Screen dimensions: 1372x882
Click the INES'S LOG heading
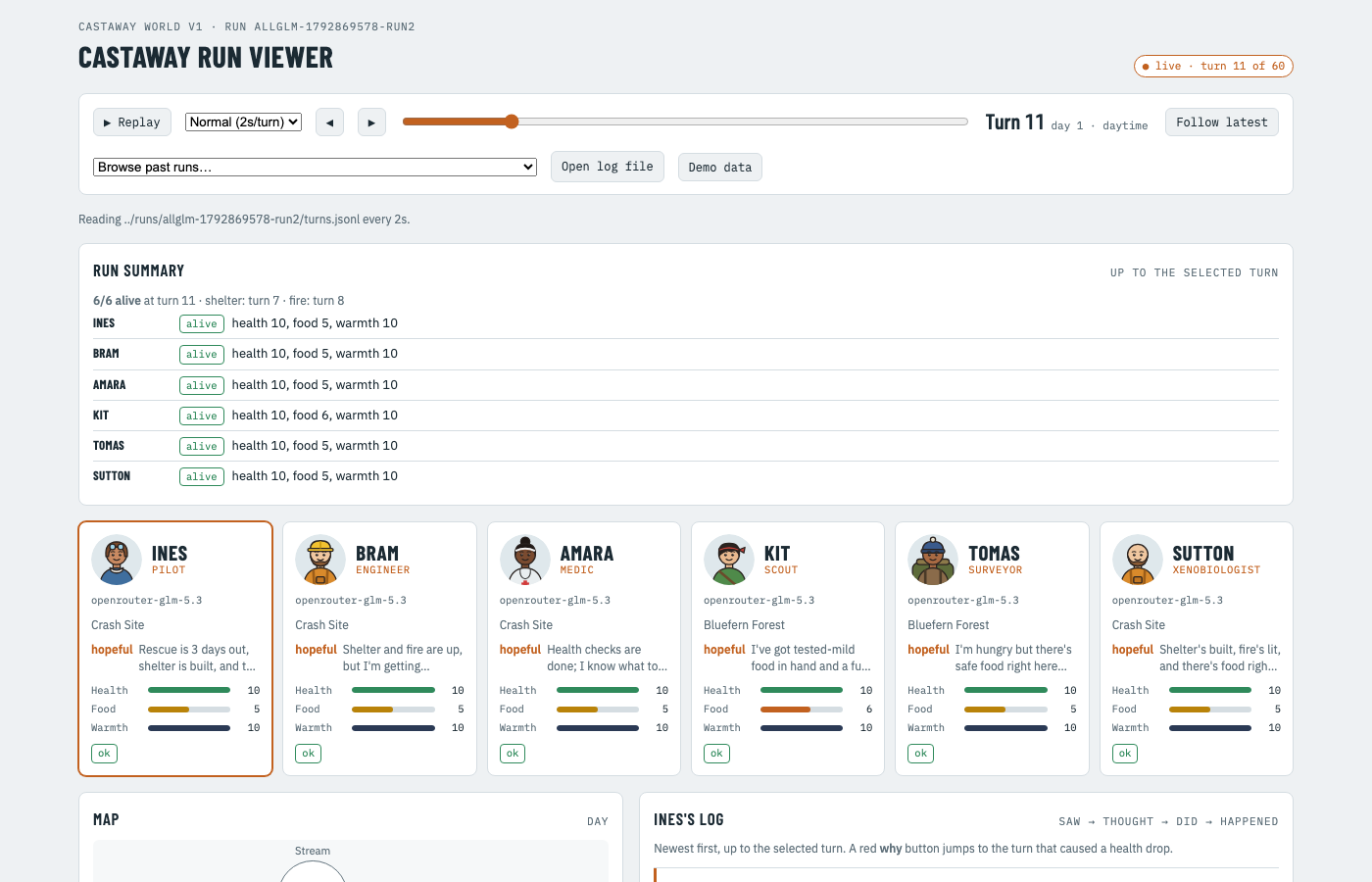coord(689,820)
